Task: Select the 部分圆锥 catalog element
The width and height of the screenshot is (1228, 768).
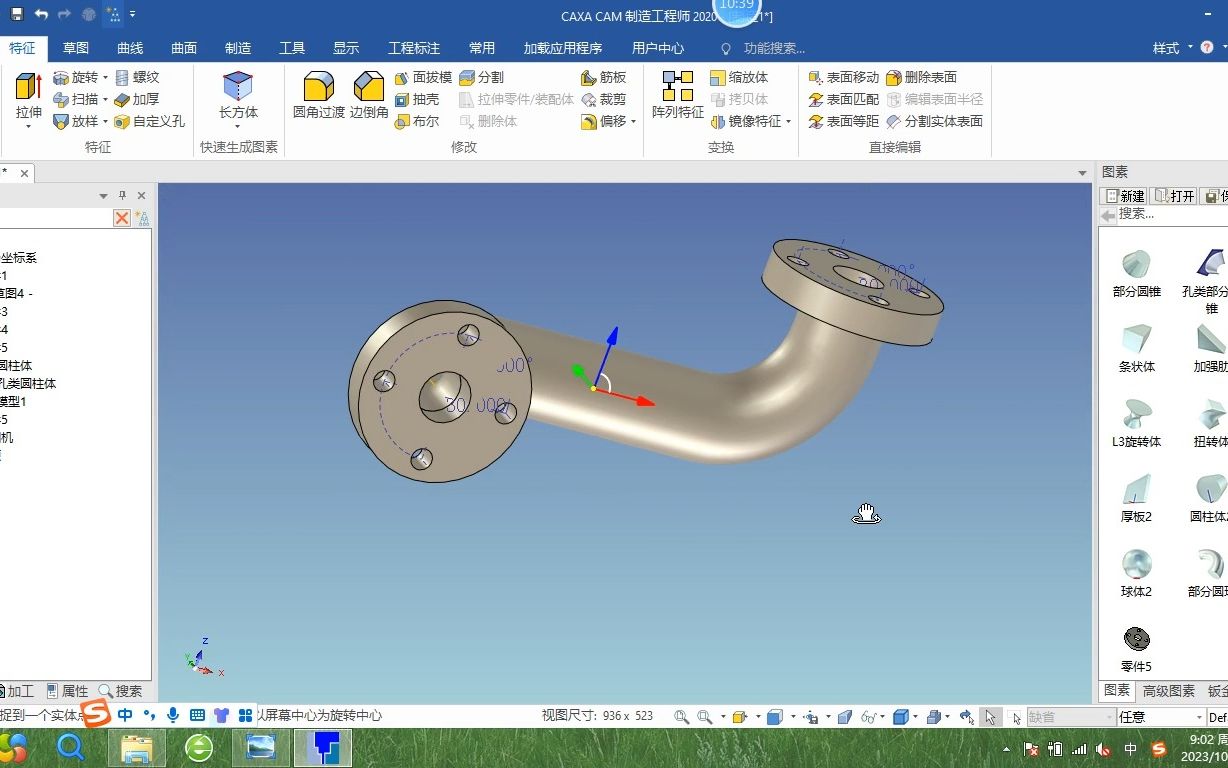Action: point(1137,274)
